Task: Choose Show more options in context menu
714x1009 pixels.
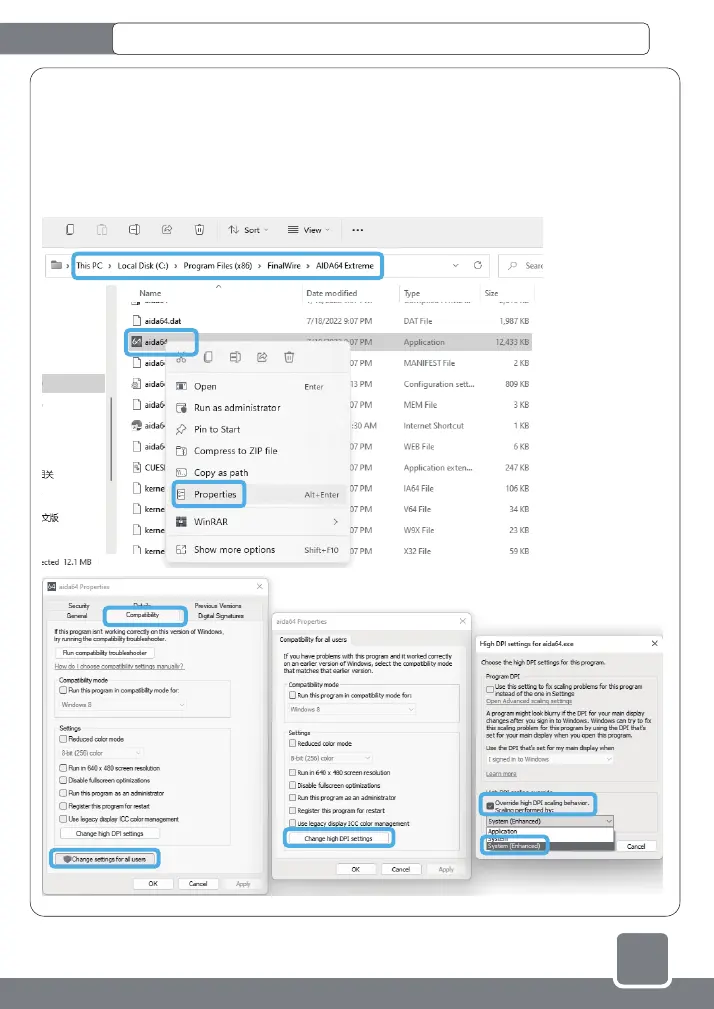Action: pyautogui.click(x=258, y=550)
